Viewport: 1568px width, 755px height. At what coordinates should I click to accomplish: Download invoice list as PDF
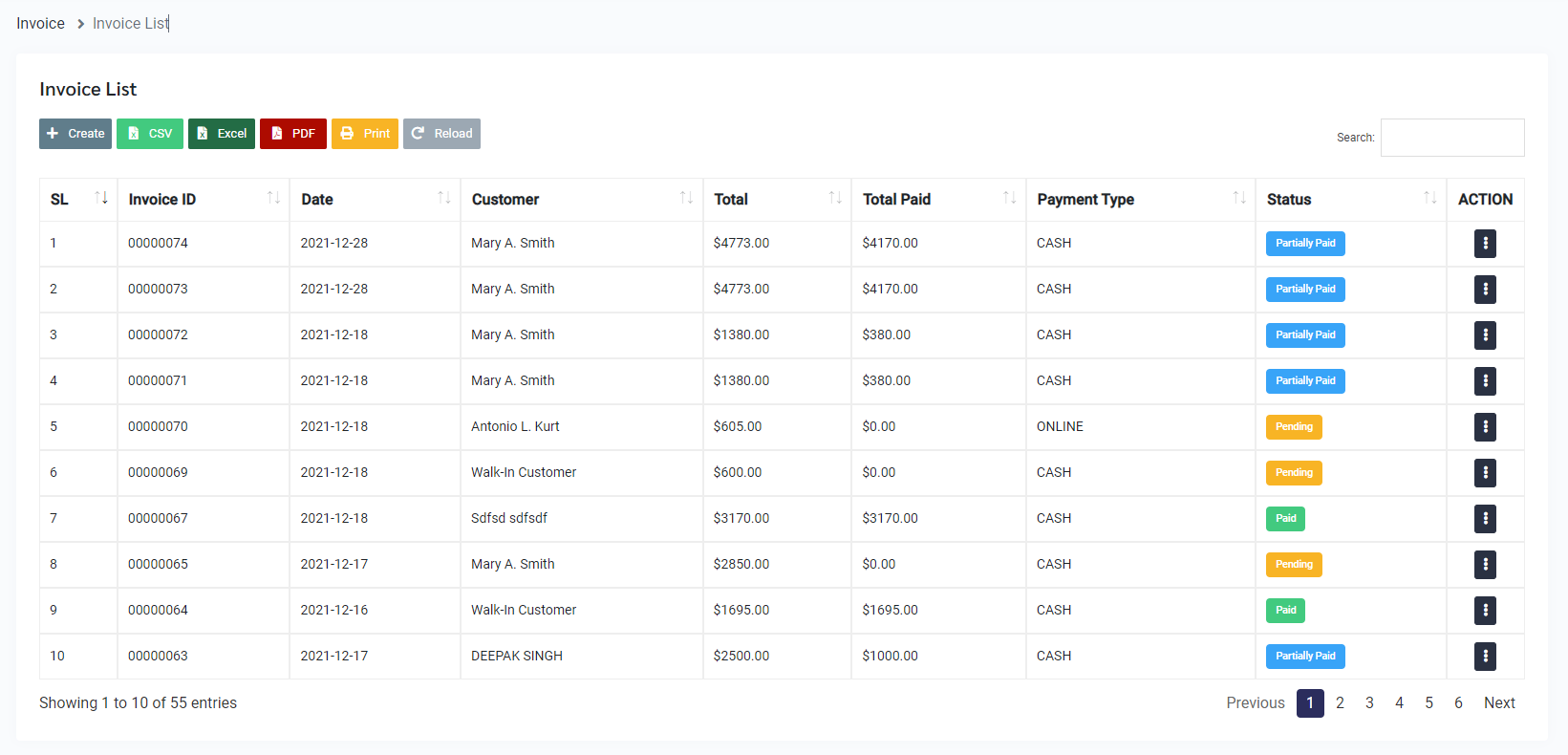pyautogui.click(x=293, y=134)
